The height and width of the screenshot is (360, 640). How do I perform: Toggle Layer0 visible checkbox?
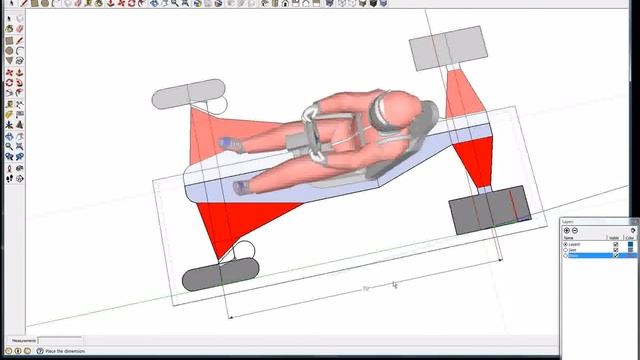(x=616, y=244)
